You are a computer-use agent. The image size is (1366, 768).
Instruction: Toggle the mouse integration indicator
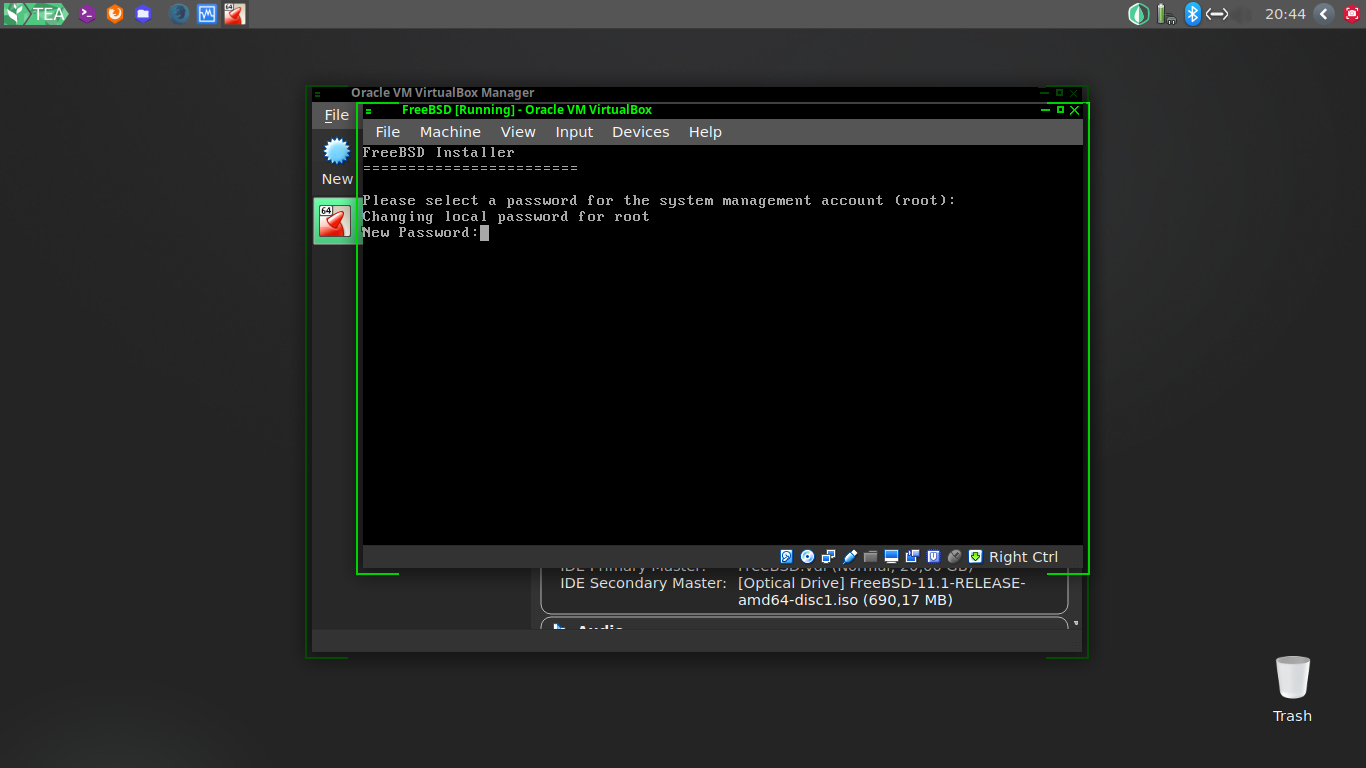[x=954, y=556]
